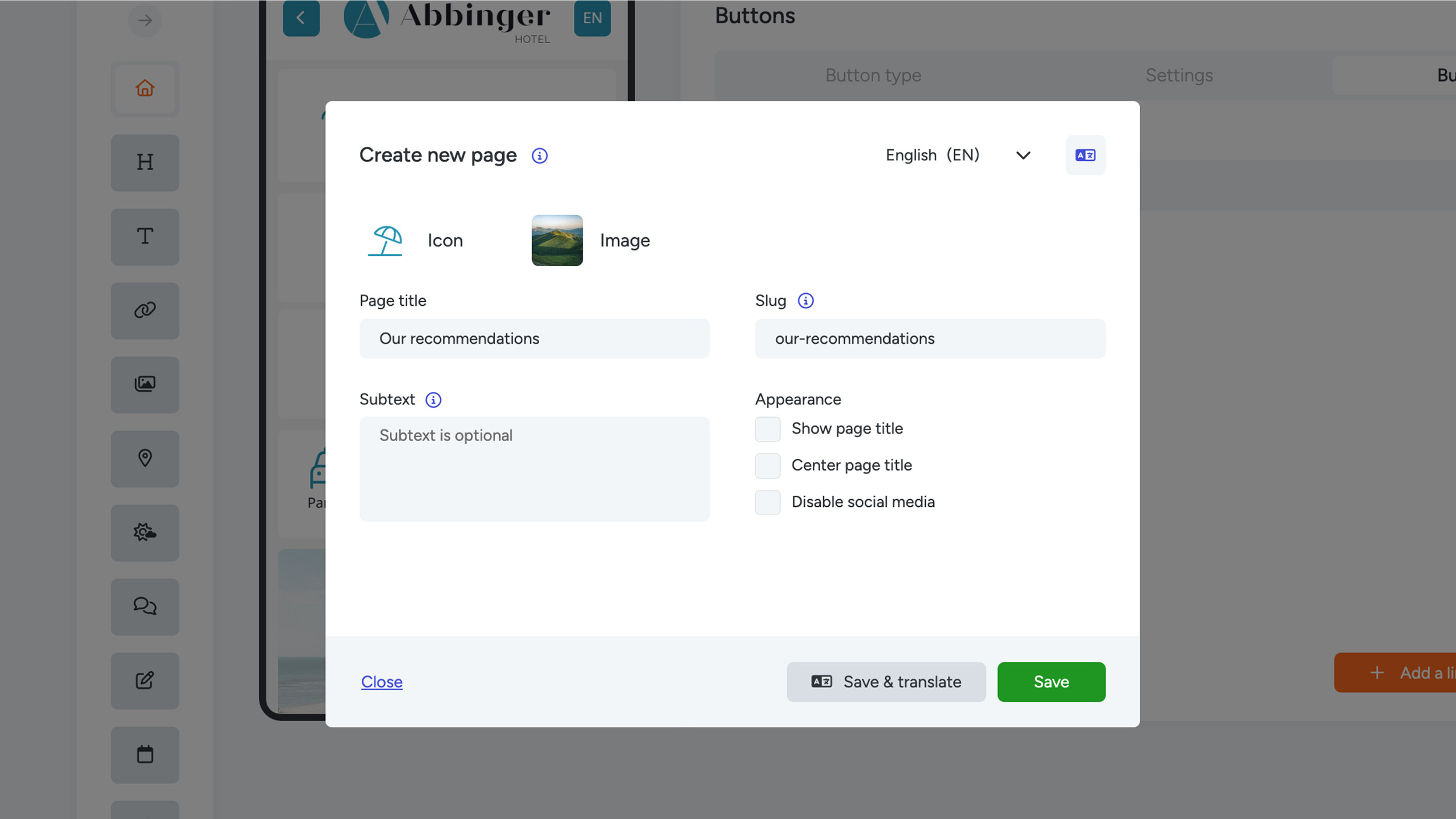The height and width of the screenshot is (819, 1456).
Task: Select the weather block icon
Action: click(145, 532)
